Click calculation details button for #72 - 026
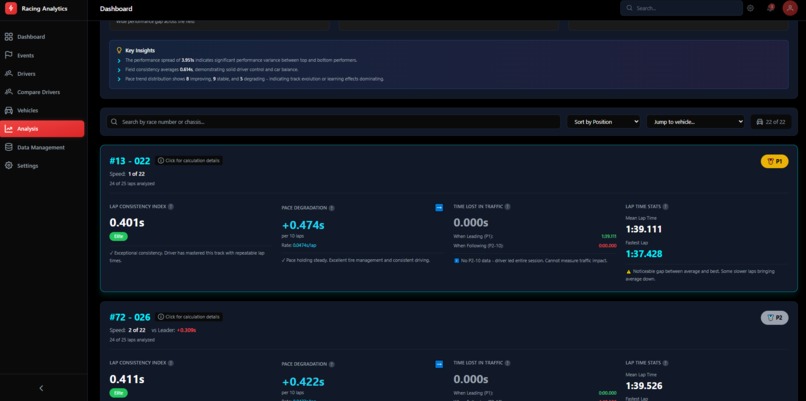This screenshot has height=401, width=806. (x=189, y=317)
